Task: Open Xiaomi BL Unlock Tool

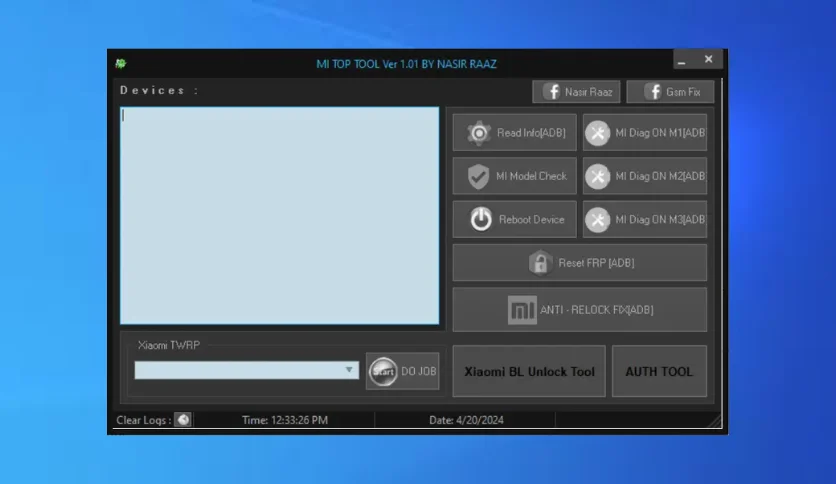Action: point(529,371)
